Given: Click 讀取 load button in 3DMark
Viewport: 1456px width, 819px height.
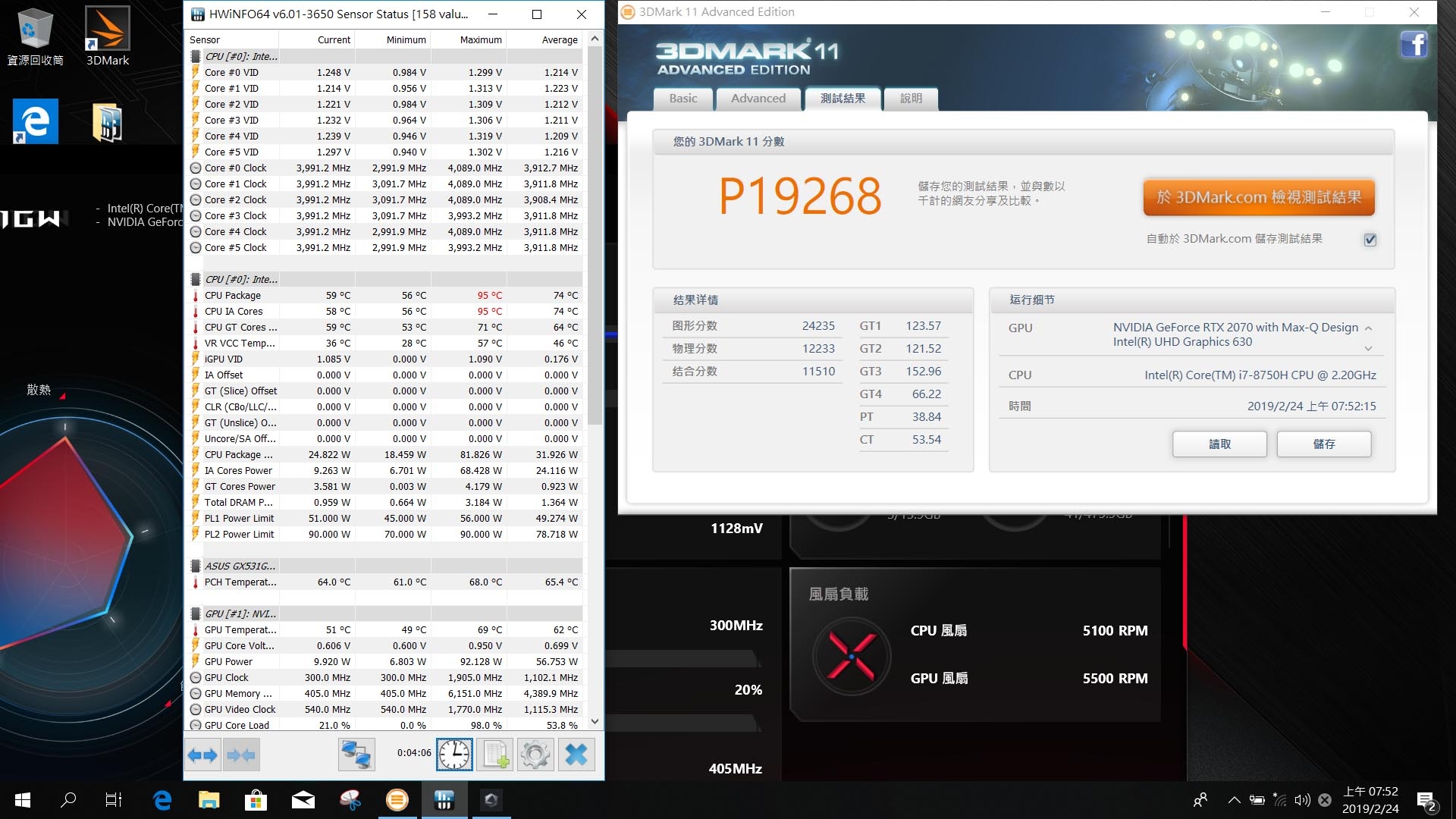Looking at the screenshot, I should coord(1219,444).
